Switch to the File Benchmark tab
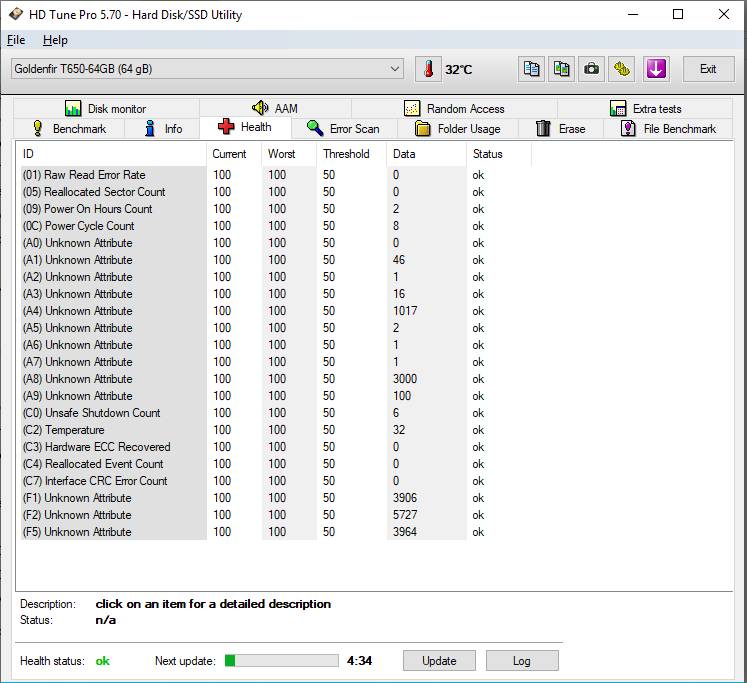The height and width of the screenshot is (683, 747). pos(668,129)
